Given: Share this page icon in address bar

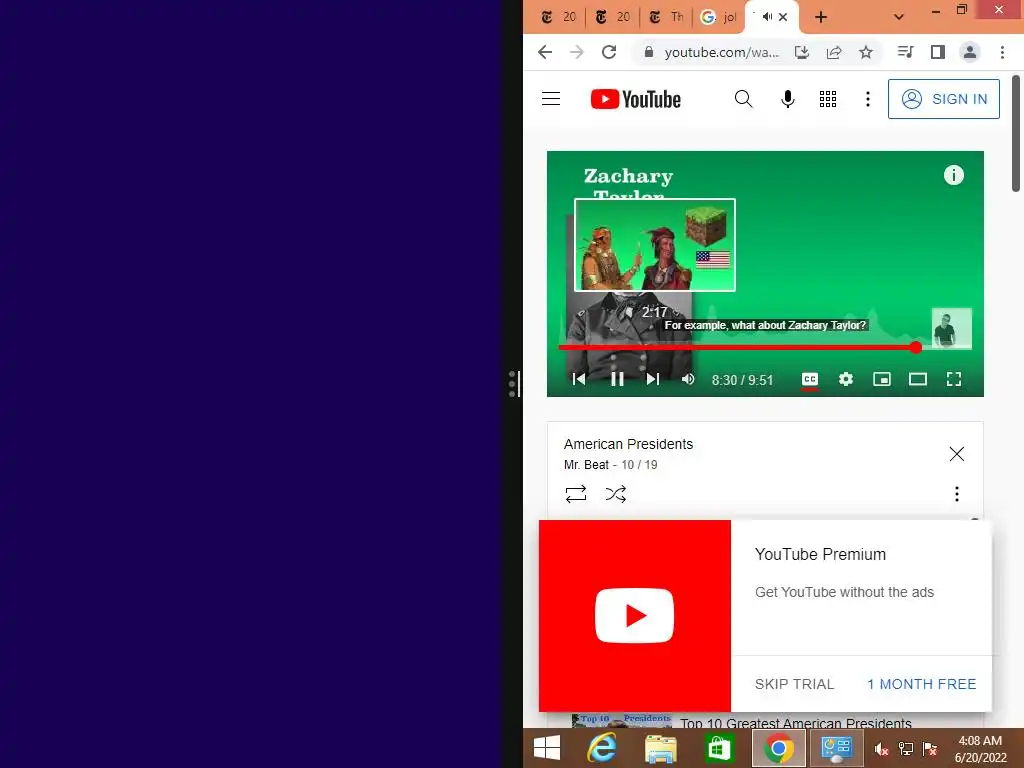Looking at the screenshot, I should click(834, 52).
